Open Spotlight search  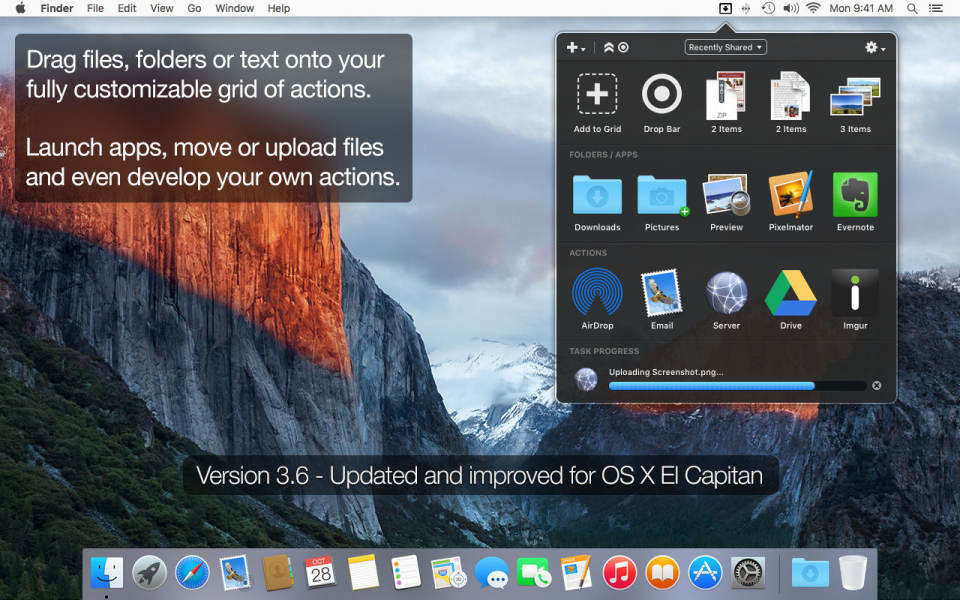912,9
